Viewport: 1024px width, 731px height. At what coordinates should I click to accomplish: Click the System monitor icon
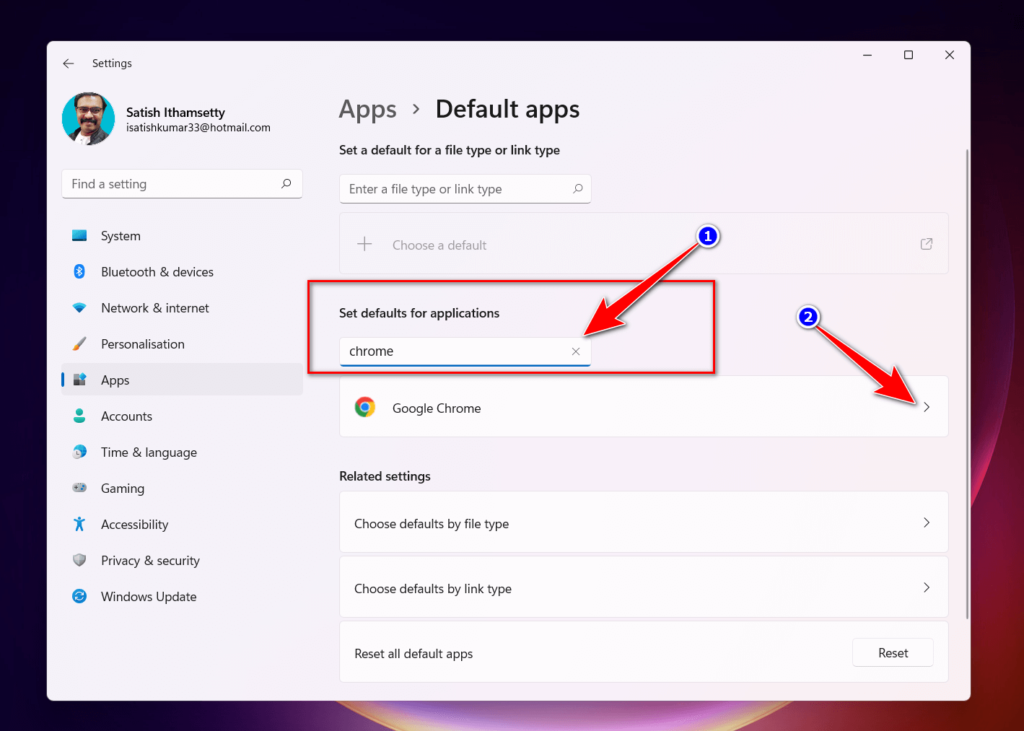pyautogui.click(x=80, y=235)
